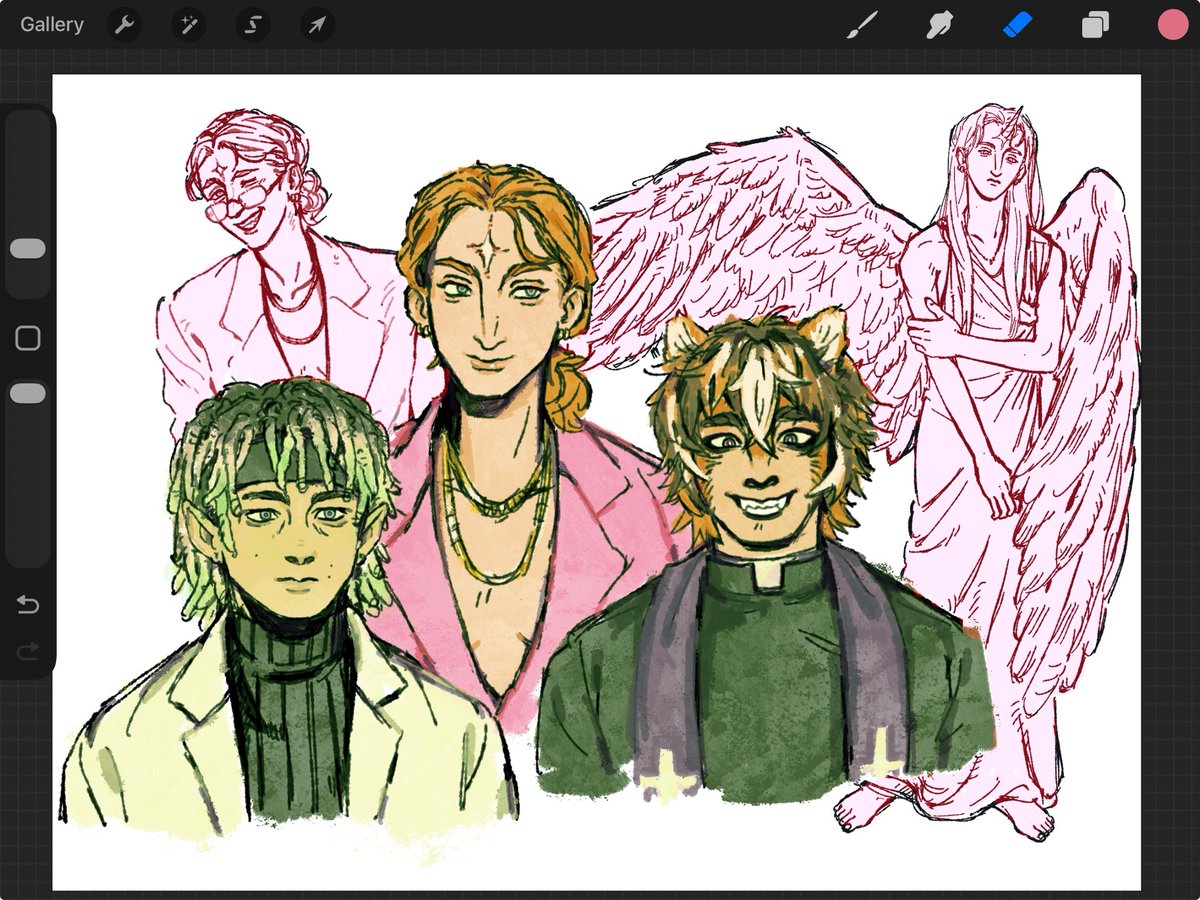Open the Layers panel
This screenshot has height=900, width=1200.
(x=1095, y=25)
